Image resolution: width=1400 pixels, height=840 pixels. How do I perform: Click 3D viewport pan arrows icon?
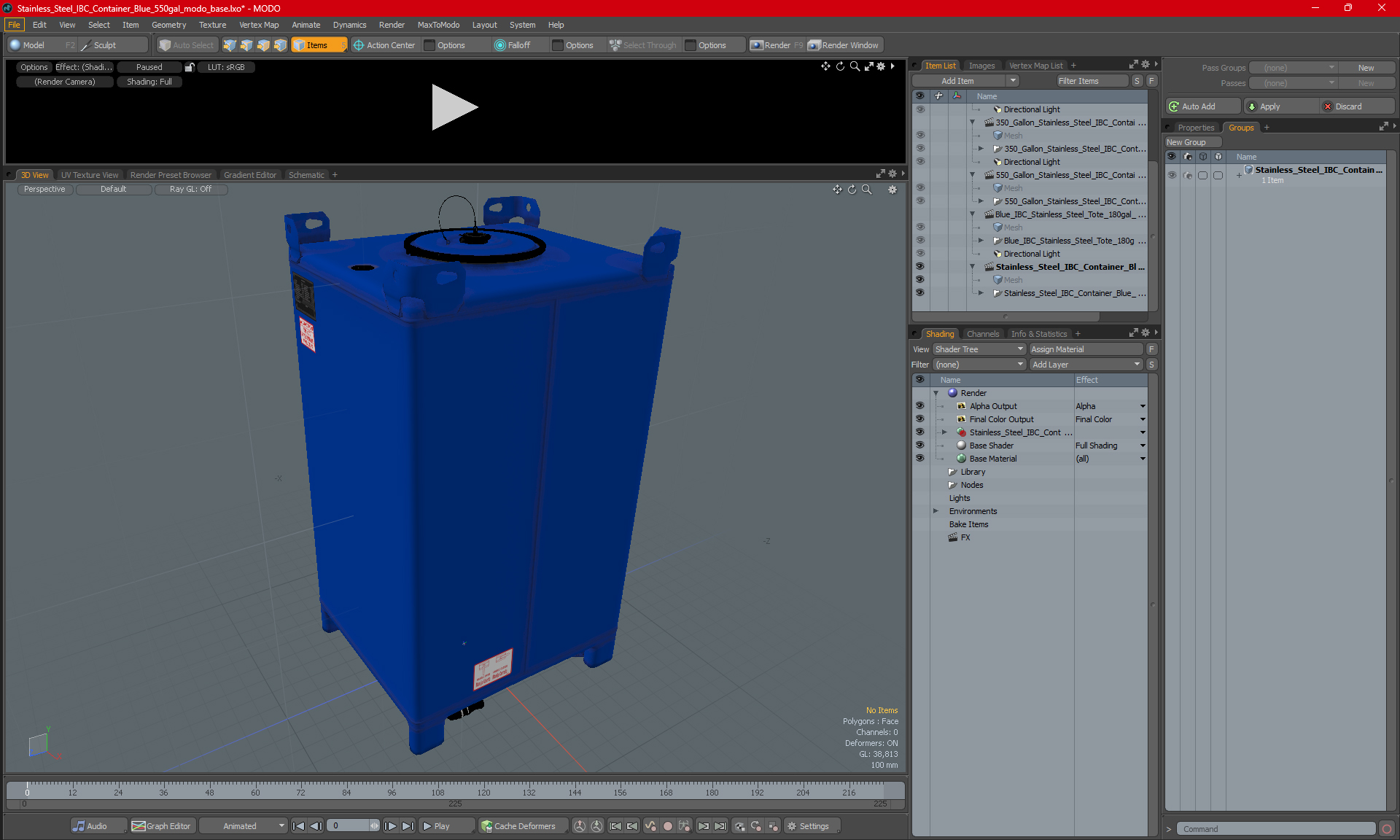(x=837, y=190)
